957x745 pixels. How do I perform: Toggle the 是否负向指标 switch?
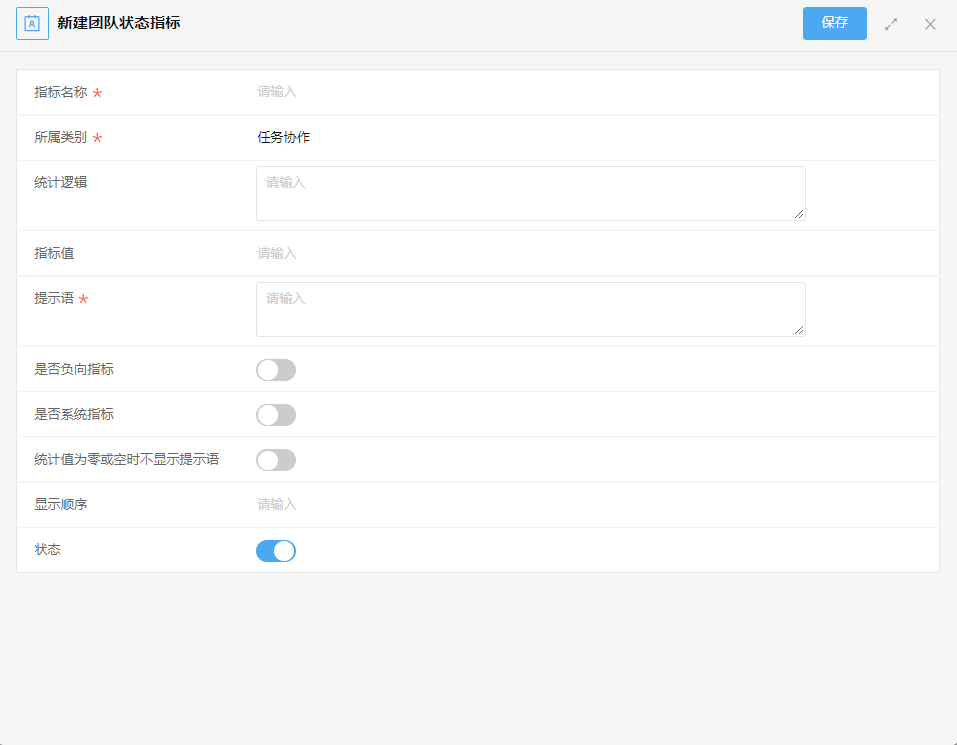(276, 370)
